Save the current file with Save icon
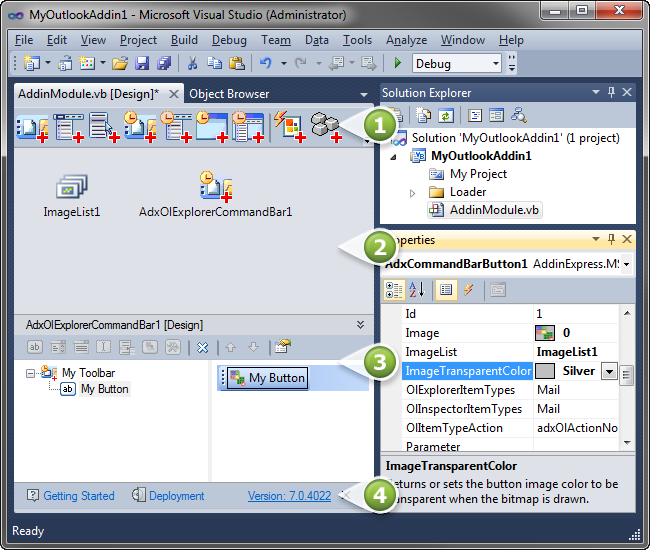The width and height of the screenshot is (650, 550). (142, 63)
